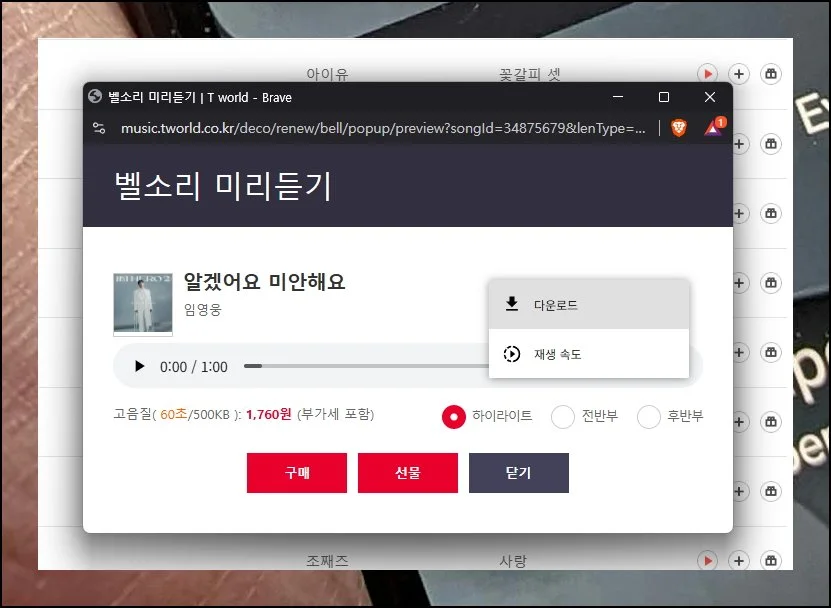The image size is (831, 608).
Task: Click the plus icon in the 조째즈 row
Action: click(739, 562)
